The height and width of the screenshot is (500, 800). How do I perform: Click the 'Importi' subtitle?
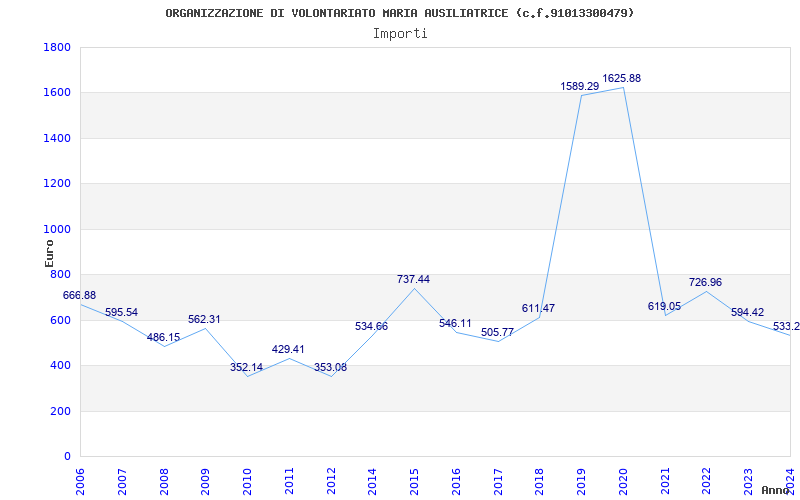coord(400,33)
